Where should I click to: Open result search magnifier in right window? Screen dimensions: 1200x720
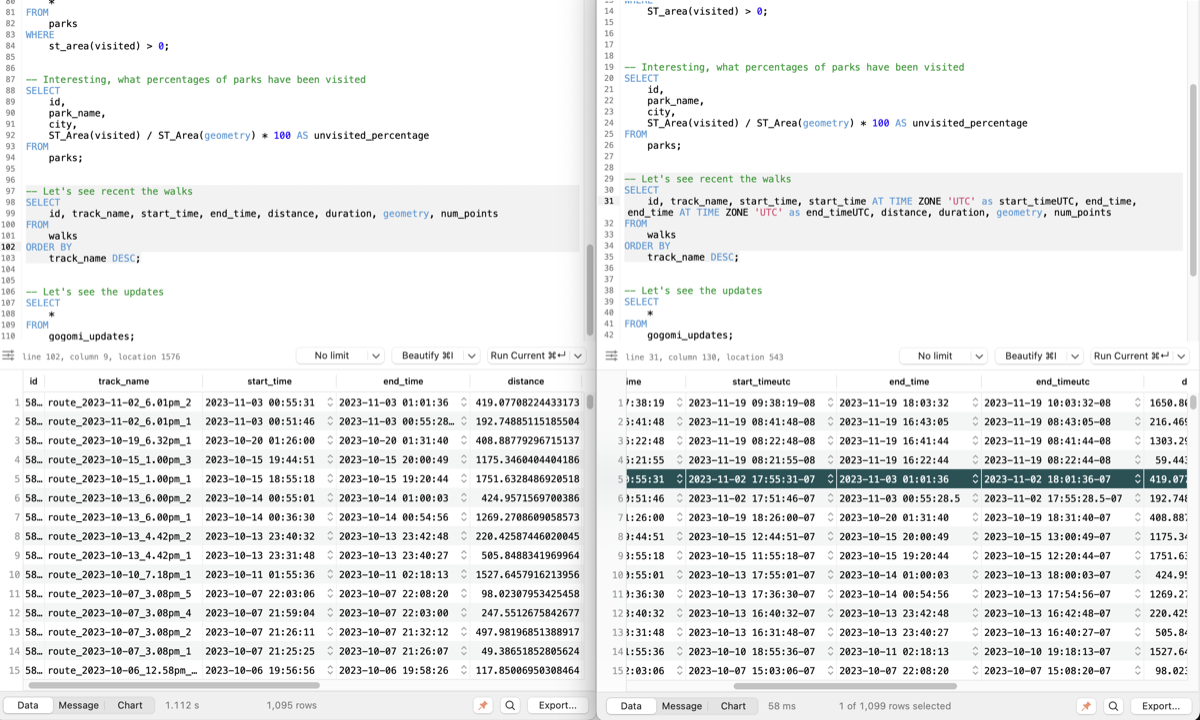pos(1113,705)
